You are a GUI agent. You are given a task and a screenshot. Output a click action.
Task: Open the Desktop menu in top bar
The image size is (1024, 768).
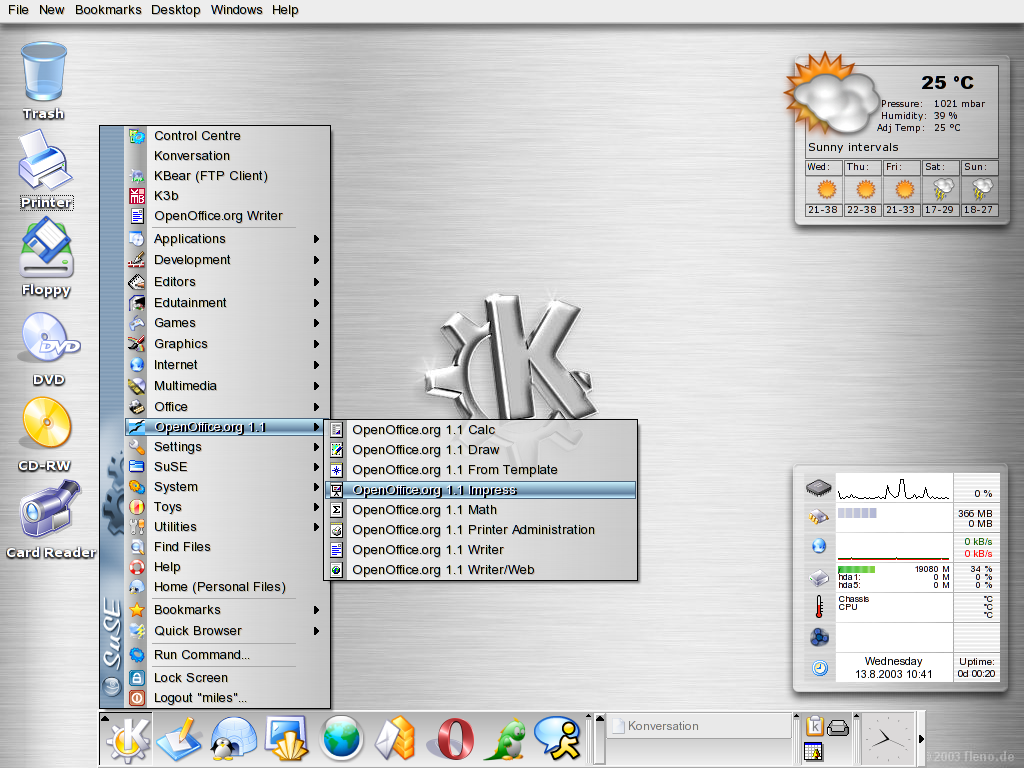tap(175, 10)
